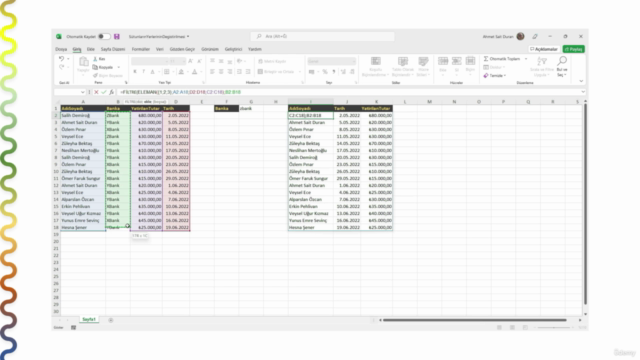
Task: Click the percent style icon
Action: coord(325,72)
